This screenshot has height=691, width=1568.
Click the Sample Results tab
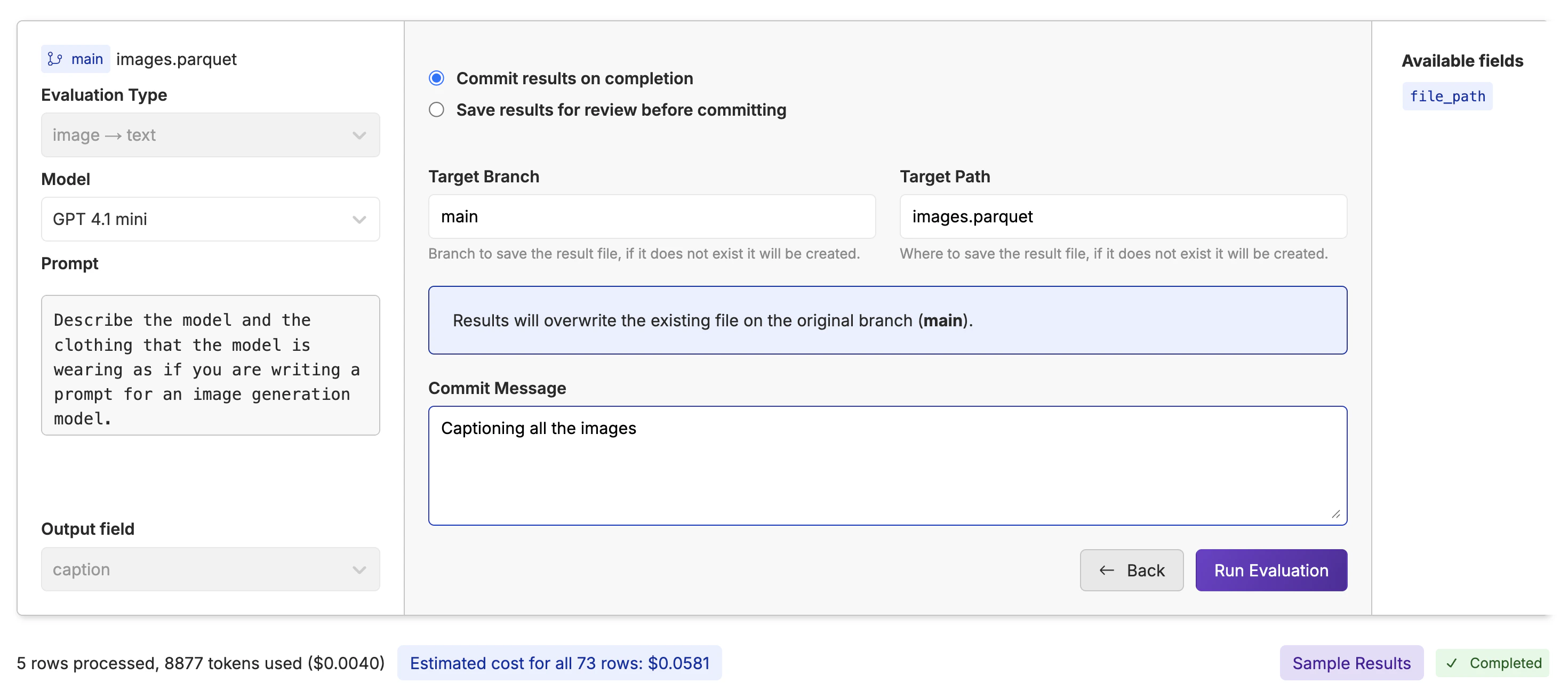(x=1351, y=663)
